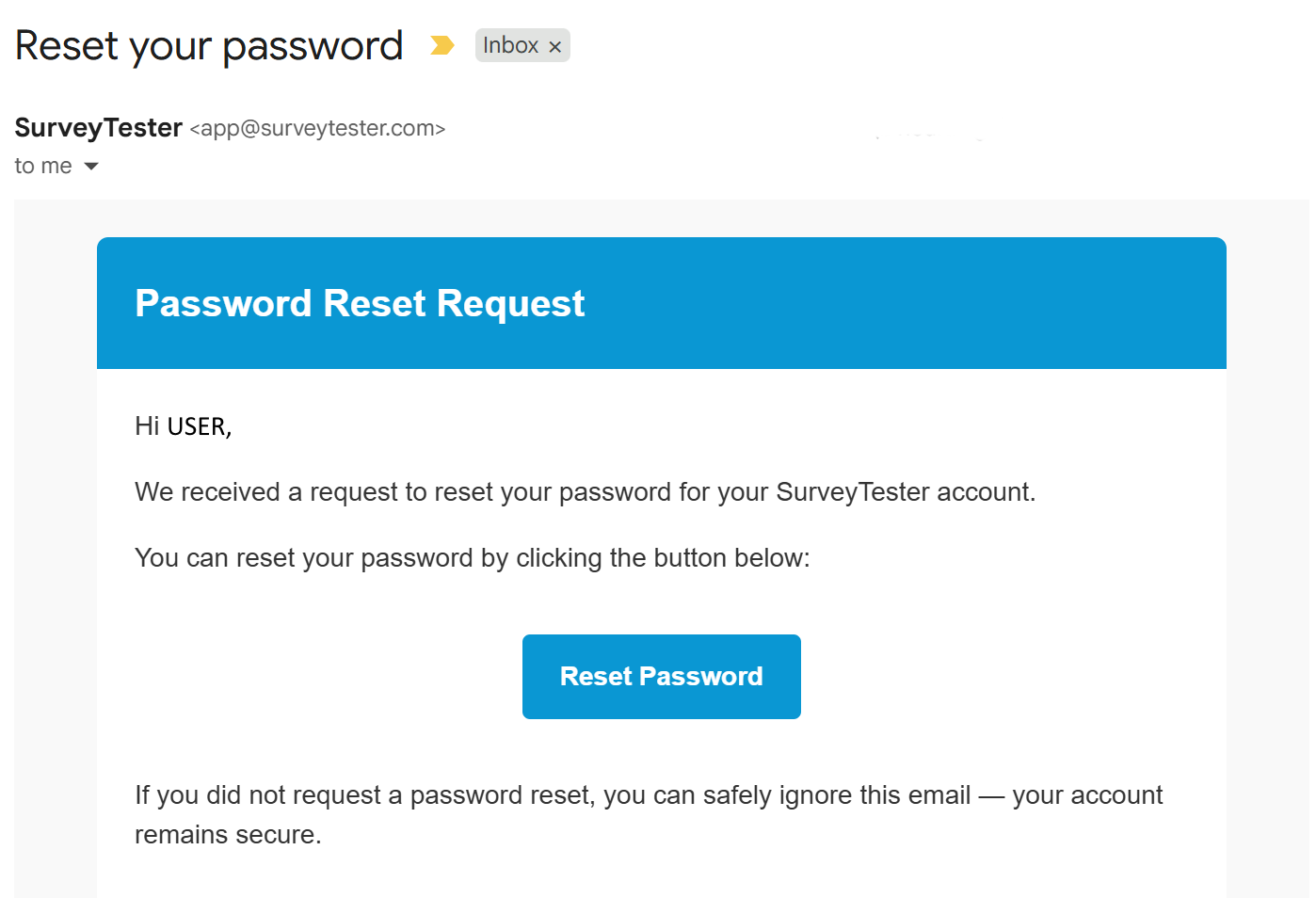Click the "Reset your password" subject heading
This screenshot has width=1316, height=898.
(x=209, y=45)
